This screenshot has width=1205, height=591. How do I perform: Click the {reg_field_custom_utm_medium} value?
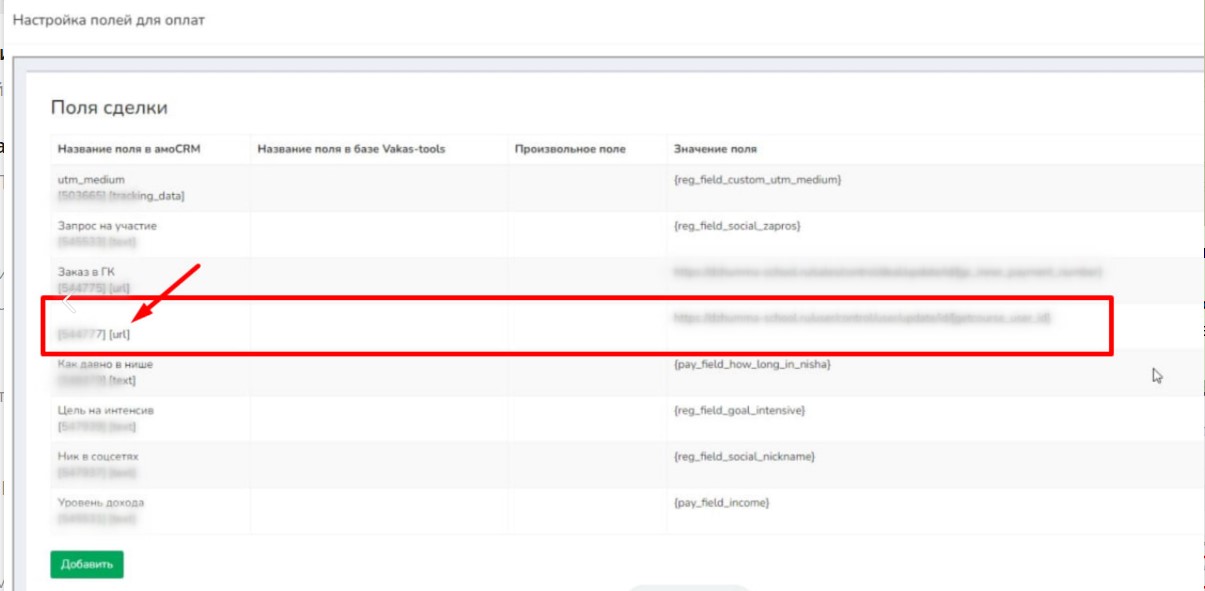tap(758, 180)
